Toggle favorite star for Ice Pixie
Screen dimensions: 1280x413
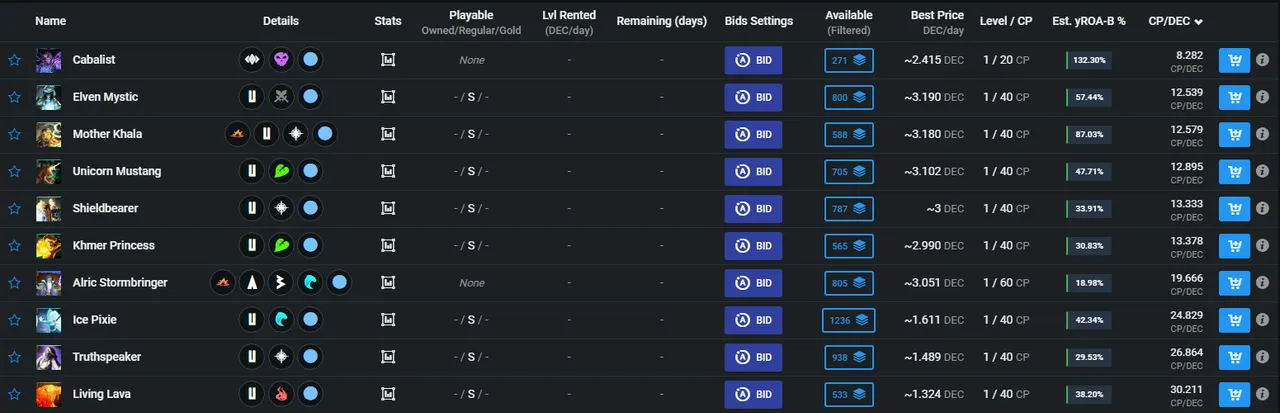point(14,320)
